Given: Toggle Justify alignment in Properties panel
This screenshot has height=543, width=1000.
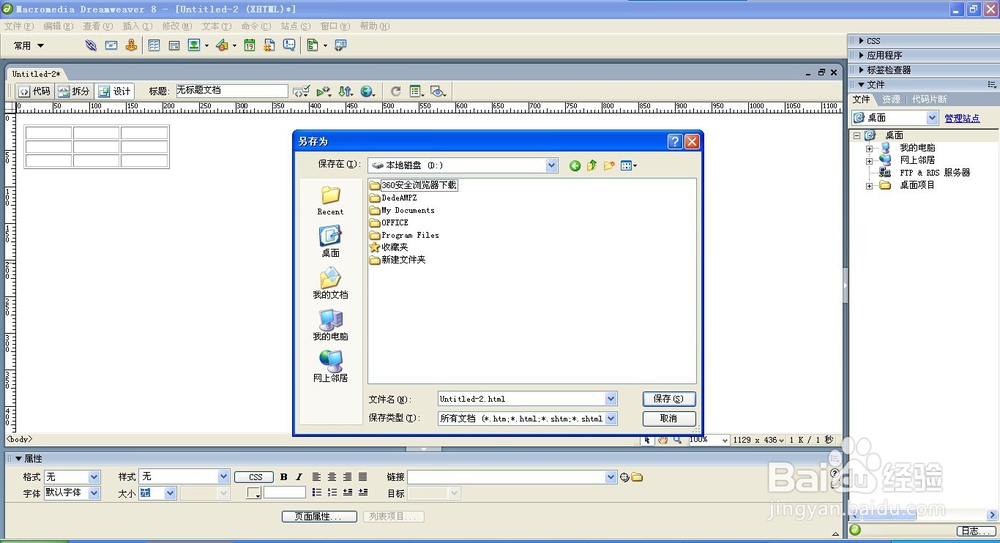Looking at the screenshot, I should pos(363,477).
